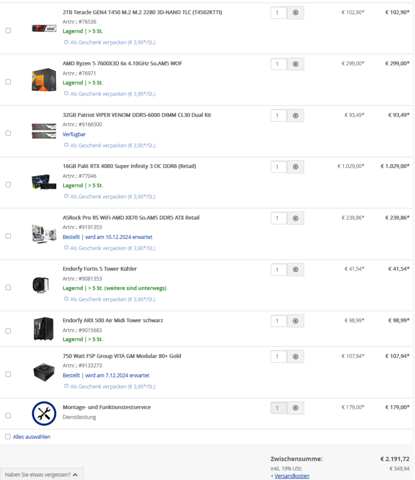The height and width of the screenshot is (480, 415).
Task: Click the update icon for Endorfy ARX 500 quantity
Action: [x=295, y=321]
